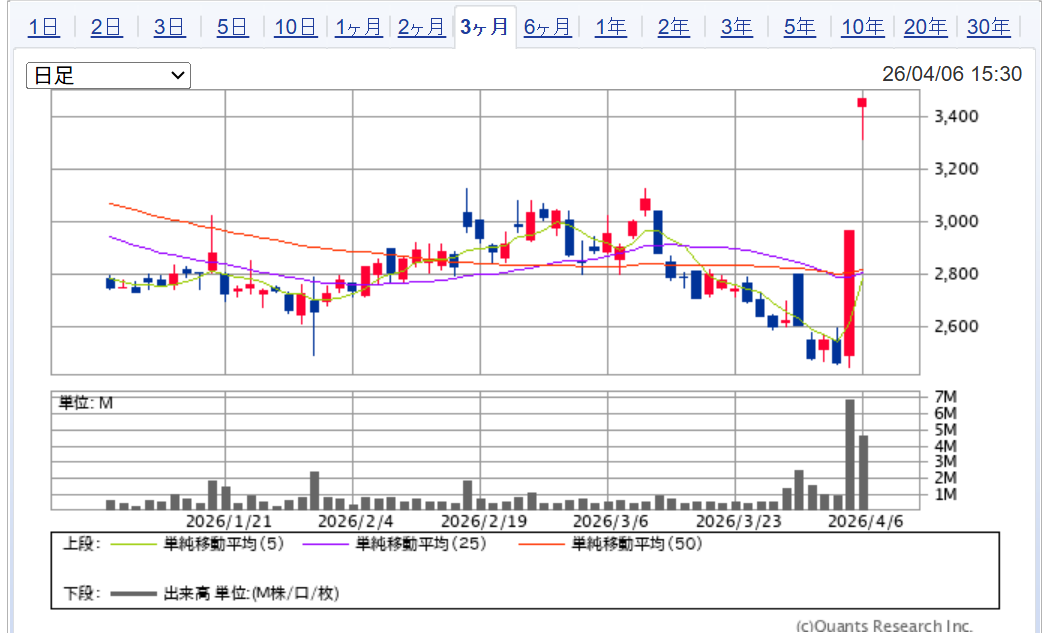Click the 2026/3/6 date axis label

click(610, 522)
